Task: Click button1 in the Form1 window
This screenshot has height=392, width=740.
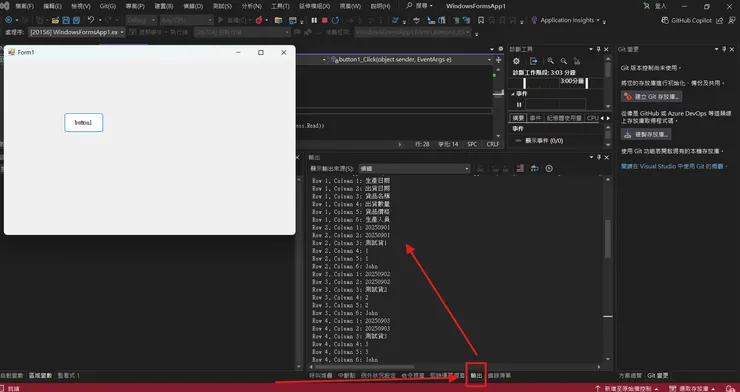Action: pos(84,123)
